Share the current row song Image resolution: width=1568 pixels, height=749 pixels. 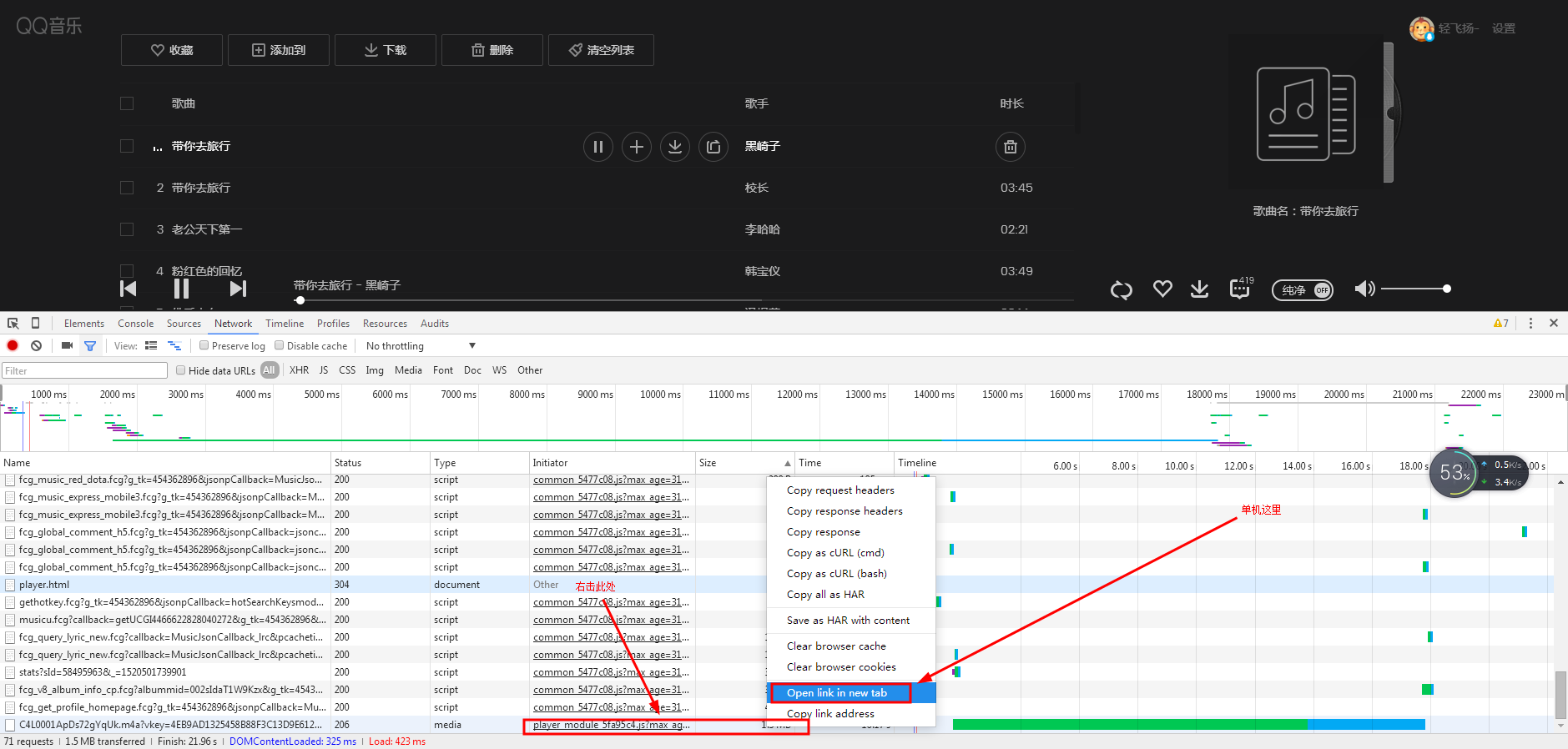click(x=713, y=147)
